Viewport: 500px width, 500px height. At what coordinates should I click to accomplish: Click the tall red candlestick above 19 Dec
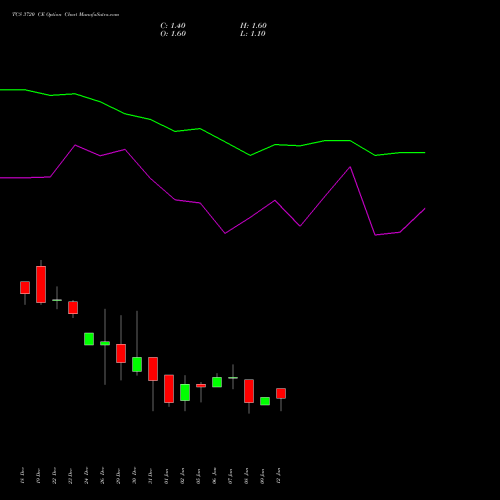tap(41, 284)
